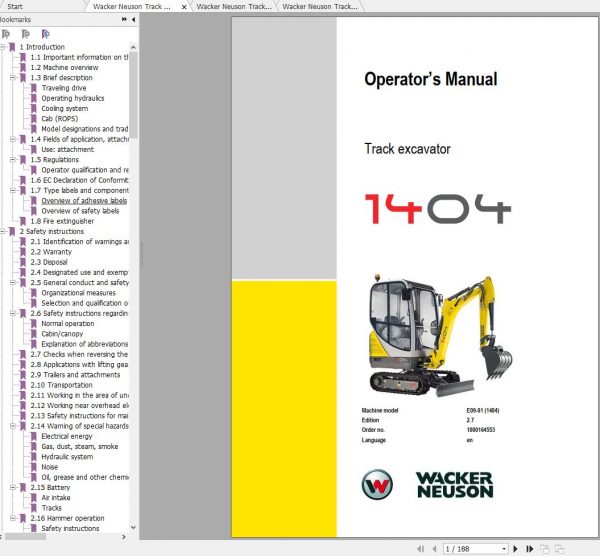Open the Hydraulic system bookmark

67,457
